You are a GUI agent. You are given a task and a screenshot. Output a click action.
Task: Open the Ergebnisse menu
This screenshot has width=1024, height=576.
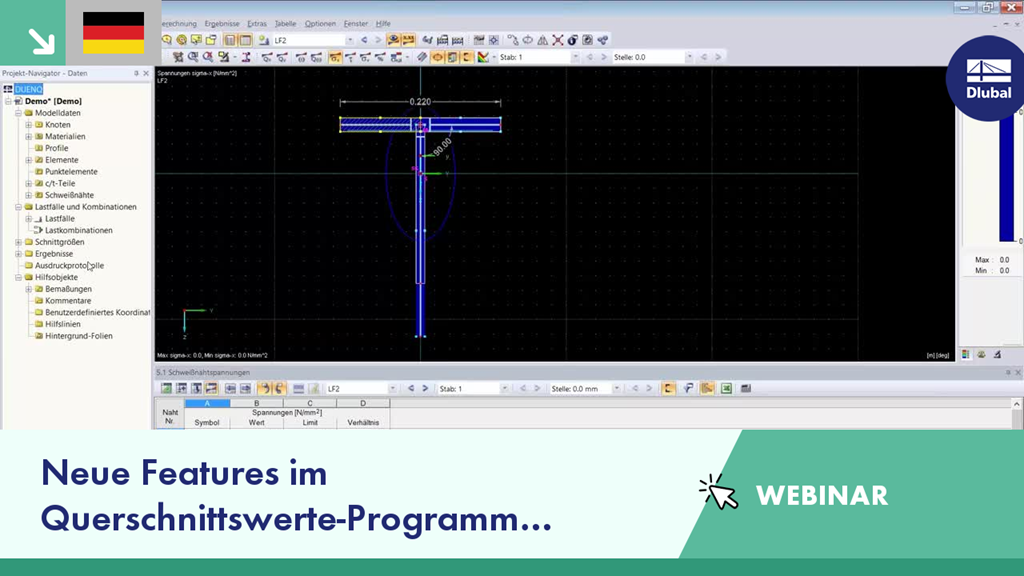[221, 24]
